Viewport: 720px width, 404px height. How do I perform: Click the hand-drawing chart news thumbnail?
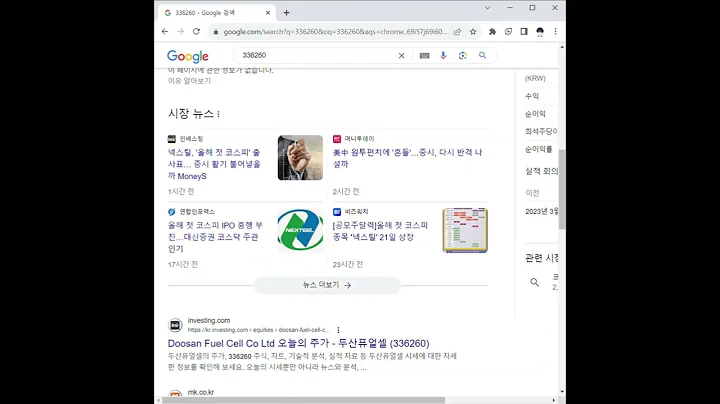(300, 157)
